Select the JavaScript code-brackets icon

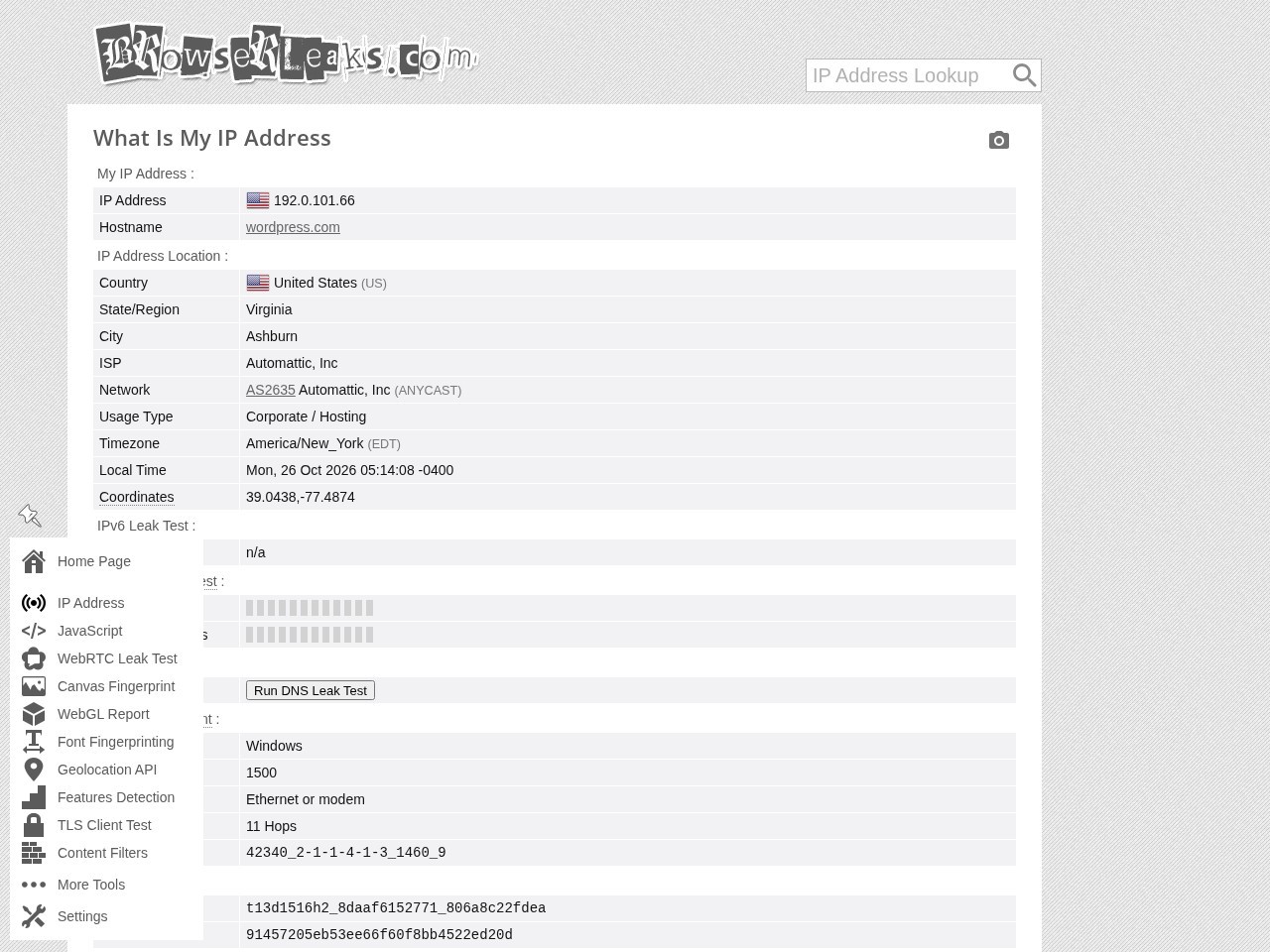point(34,631)
